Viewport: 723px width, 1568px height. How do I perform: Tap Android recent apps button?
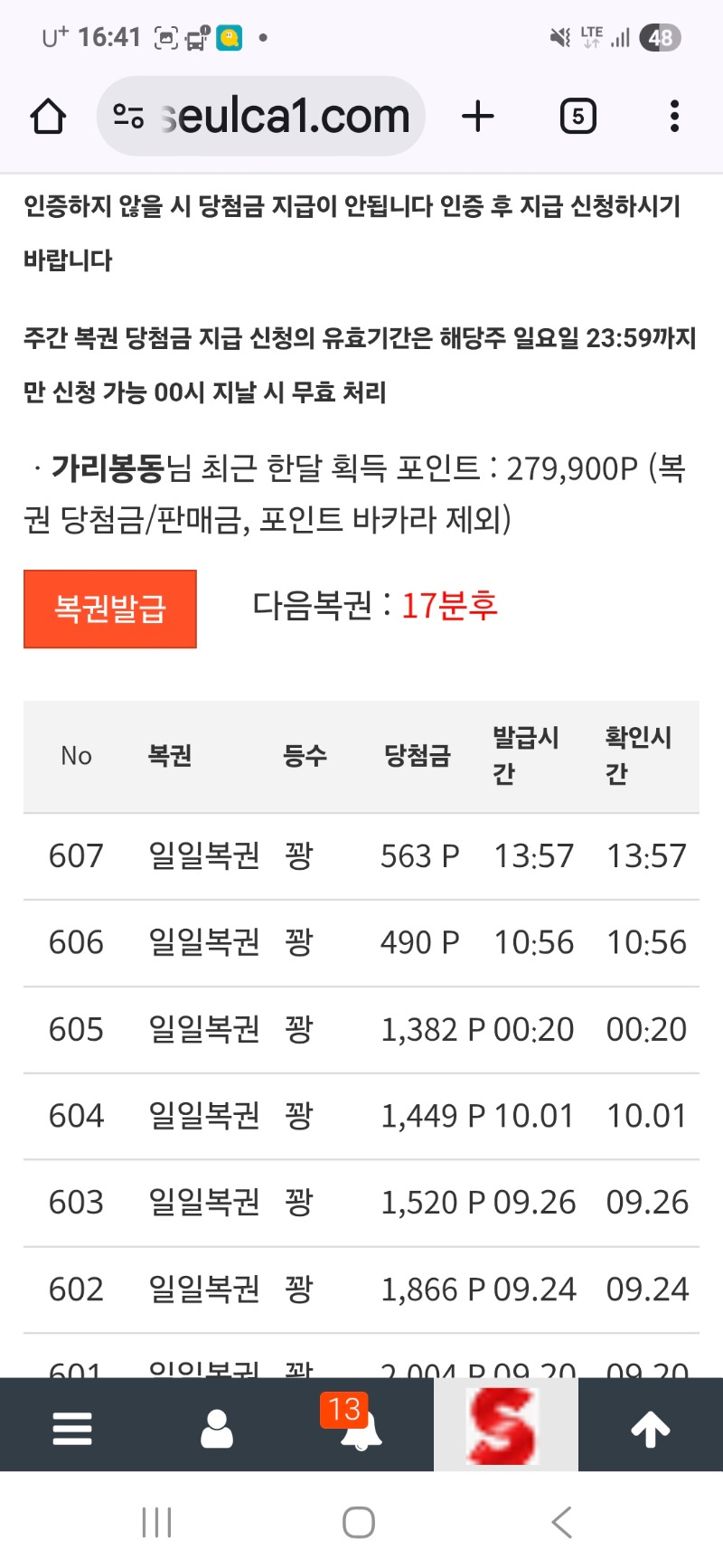tap(156, 1523)
